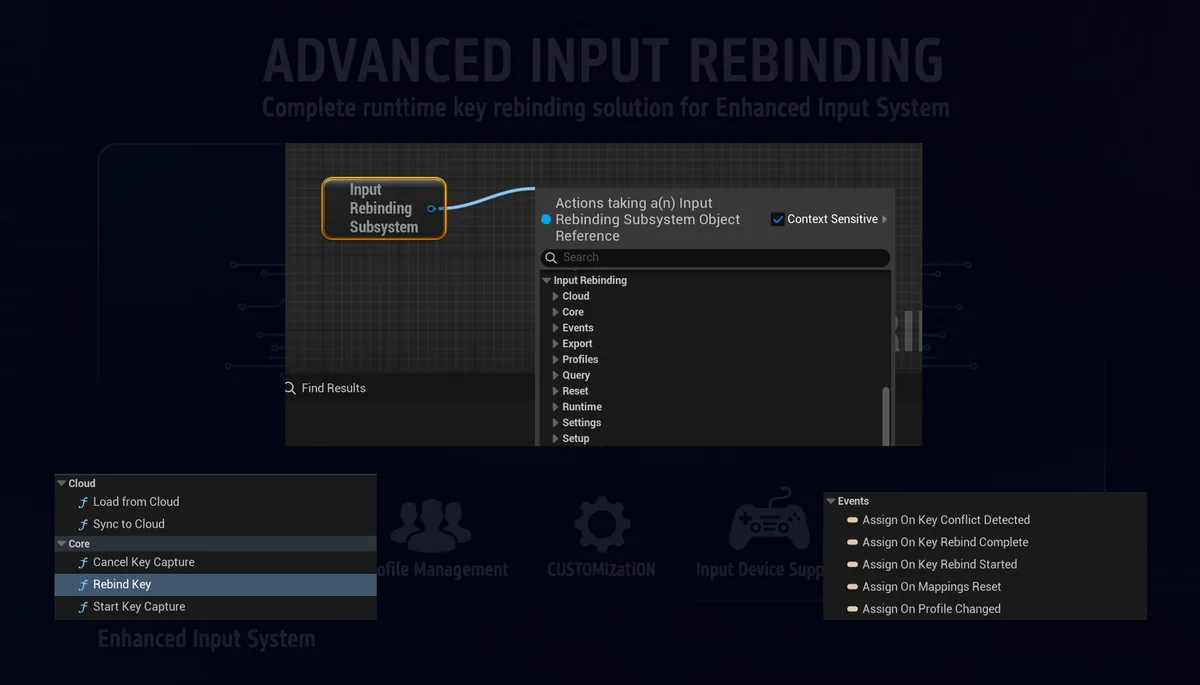Screen dimensions: 1200x685
Task: Click the Input Rebinding Subsystem output pin
Action: pyautogui.click(x=431, y=208)
